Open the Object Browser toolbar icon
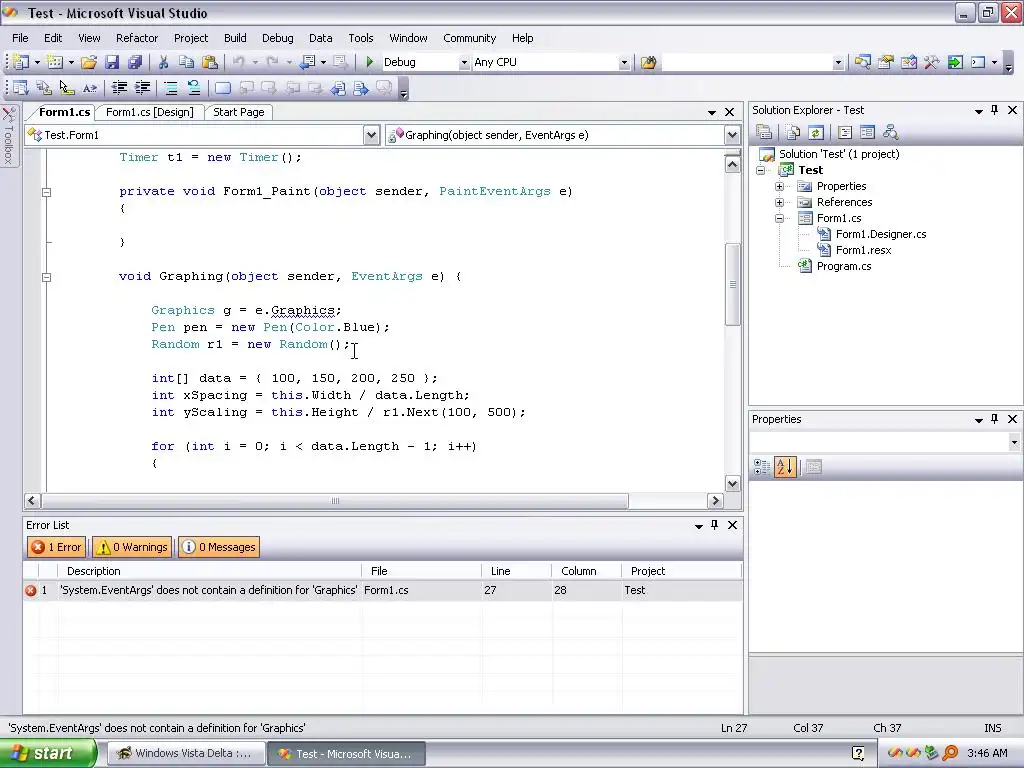 tap(908, 62)
